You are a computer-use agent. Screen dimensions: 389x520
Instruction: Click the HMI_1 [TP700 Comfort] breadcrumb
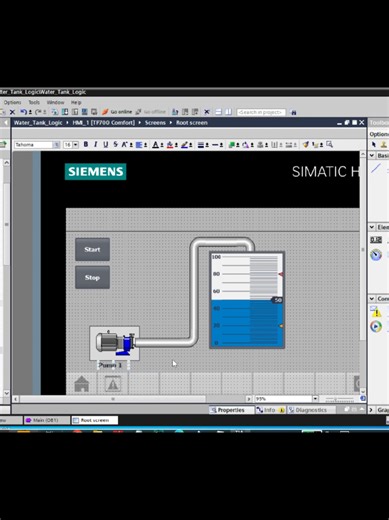pyautogui.click(x=104, y=123)
